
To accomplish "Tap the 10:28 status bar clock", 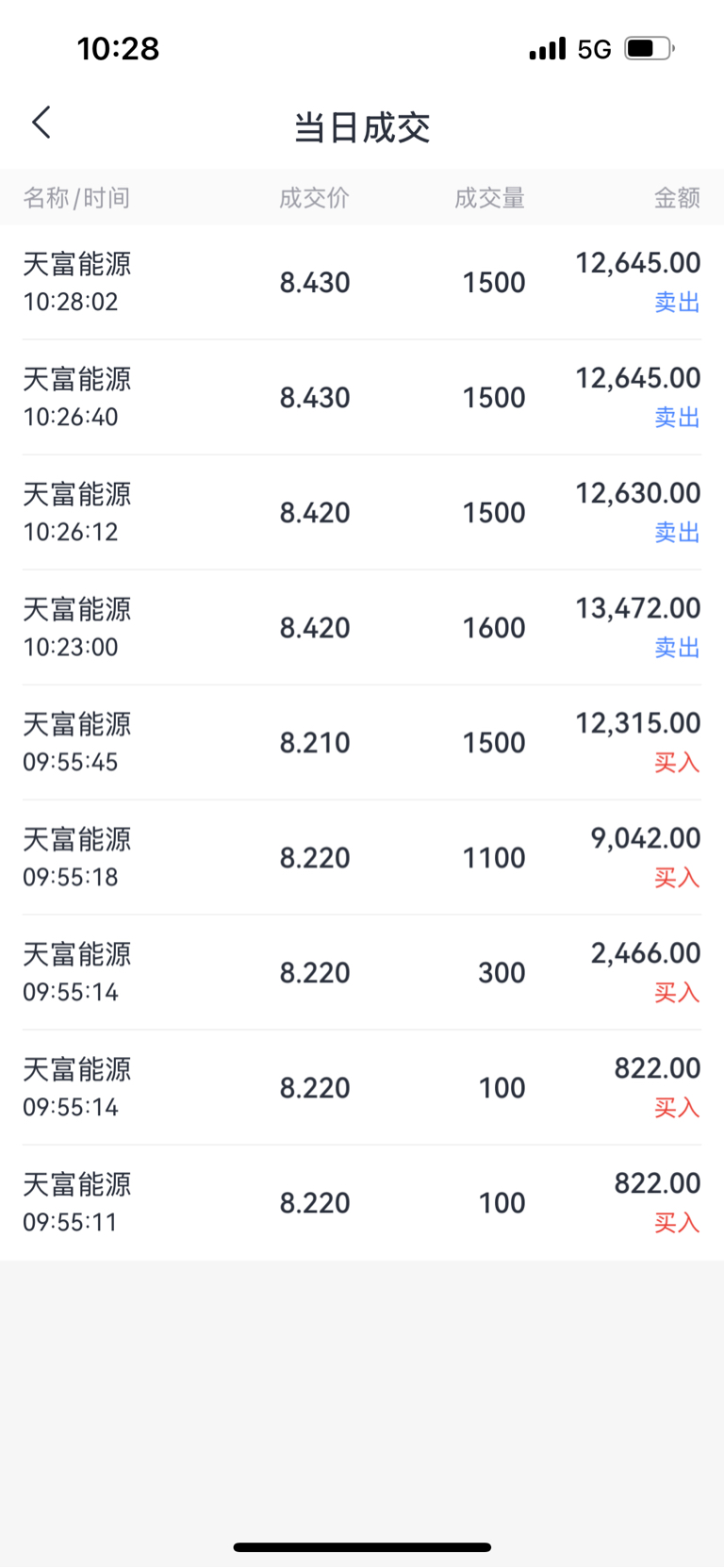I will (x=118, y=49).
